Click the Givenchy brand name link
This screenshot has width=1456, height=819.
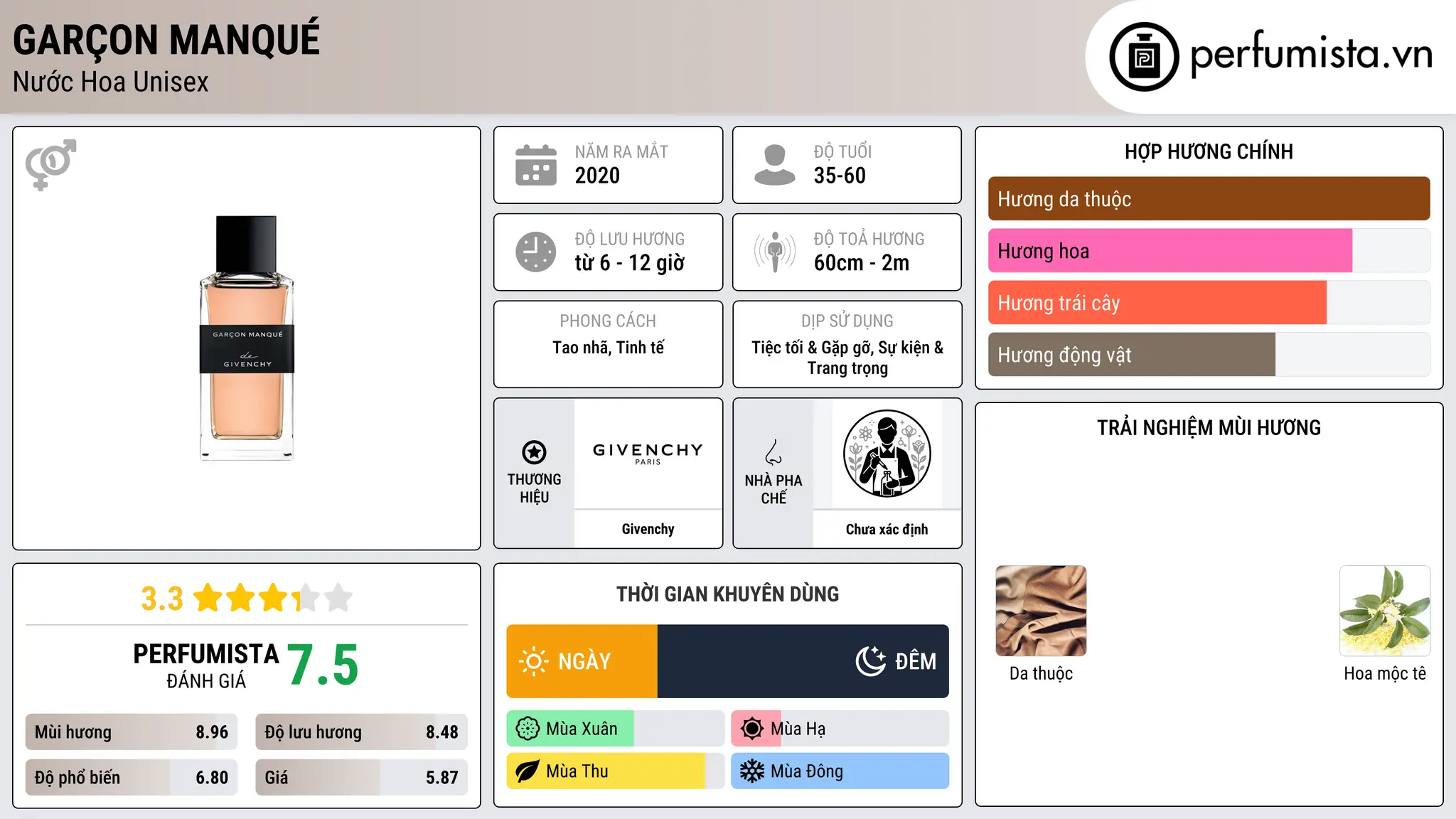648,529
